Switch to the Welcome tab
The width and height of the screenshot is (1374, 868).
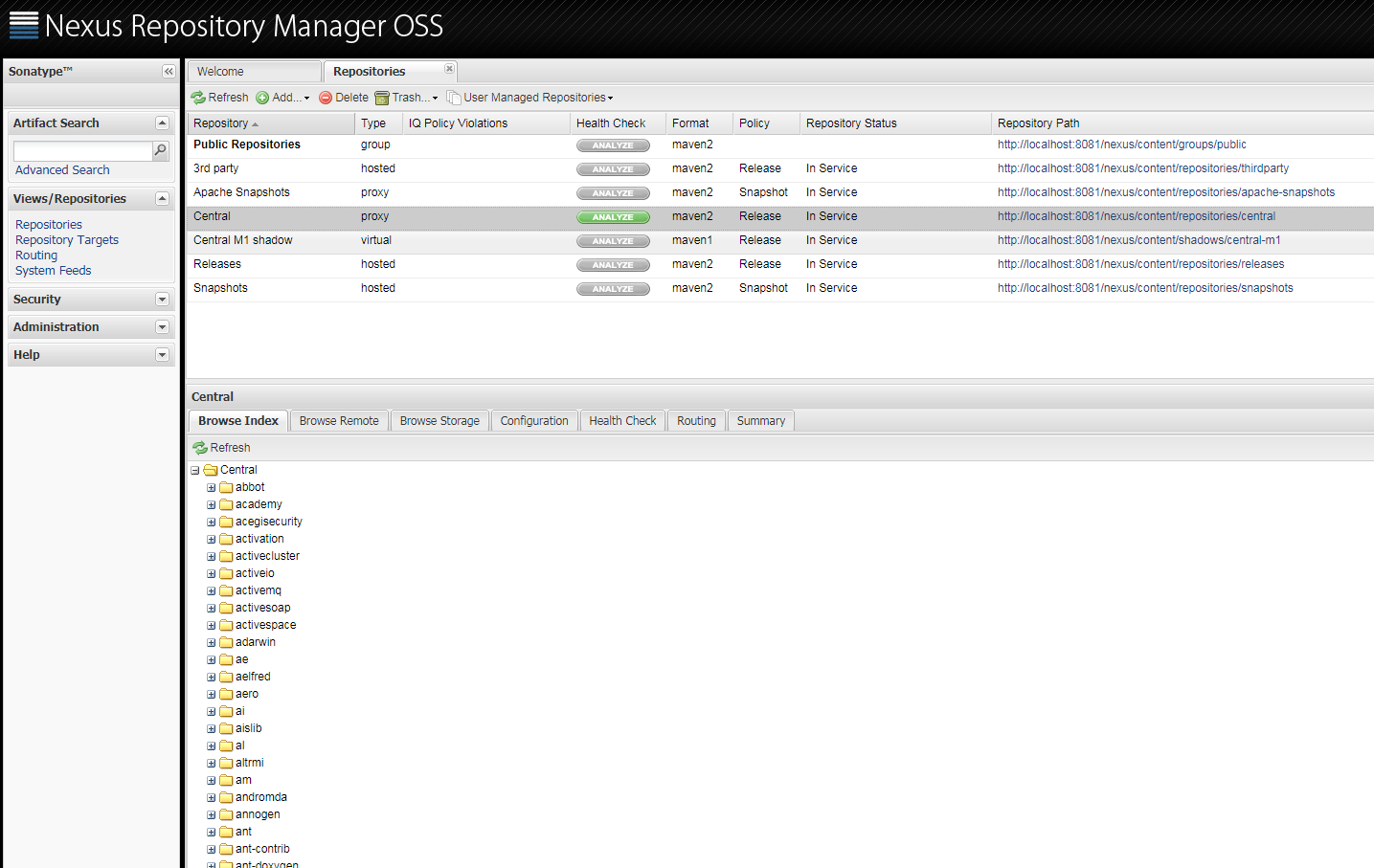coord(254,72)
